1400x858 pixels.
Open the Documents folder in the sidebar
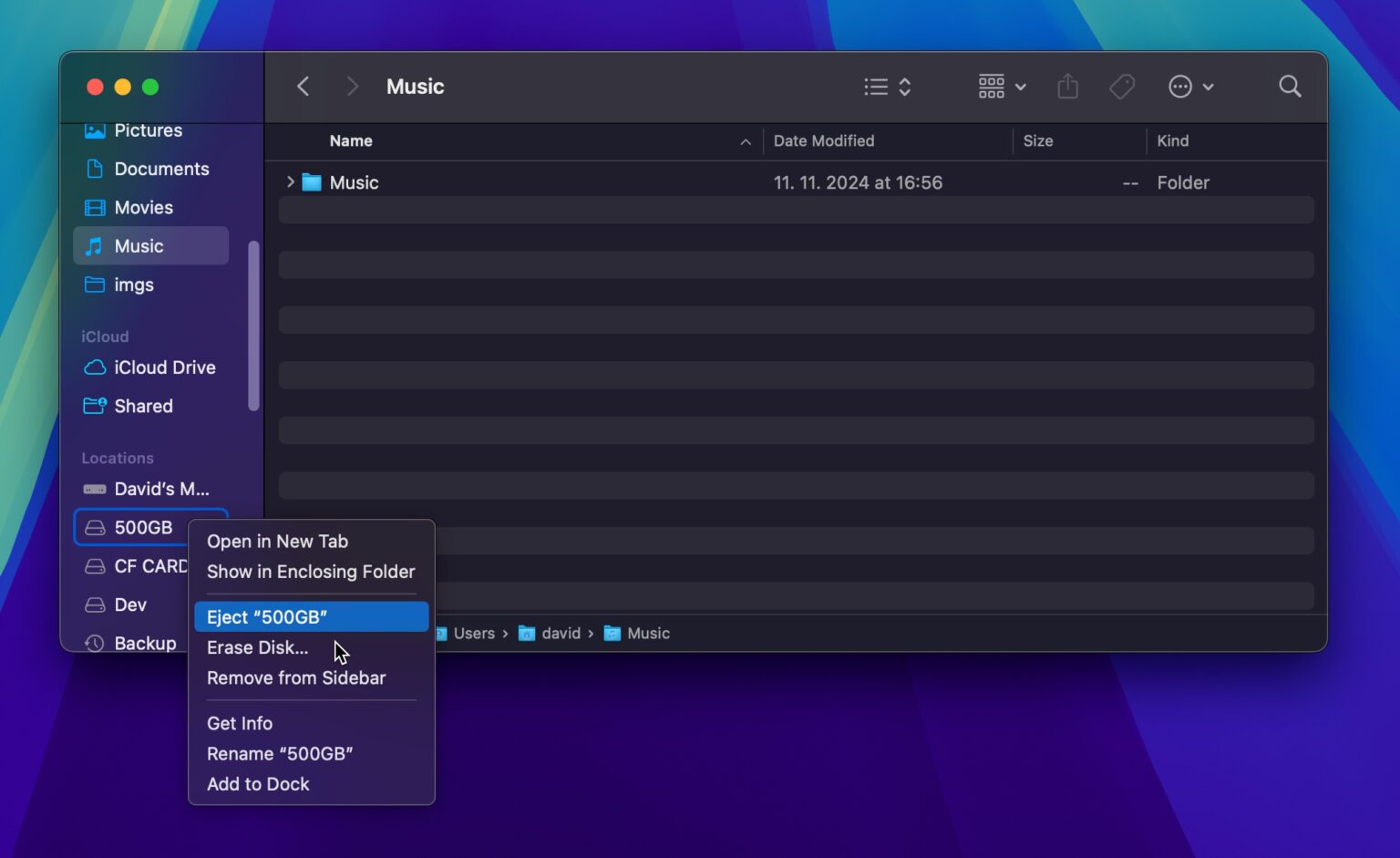pyautogui.click(x=161, y=169)
